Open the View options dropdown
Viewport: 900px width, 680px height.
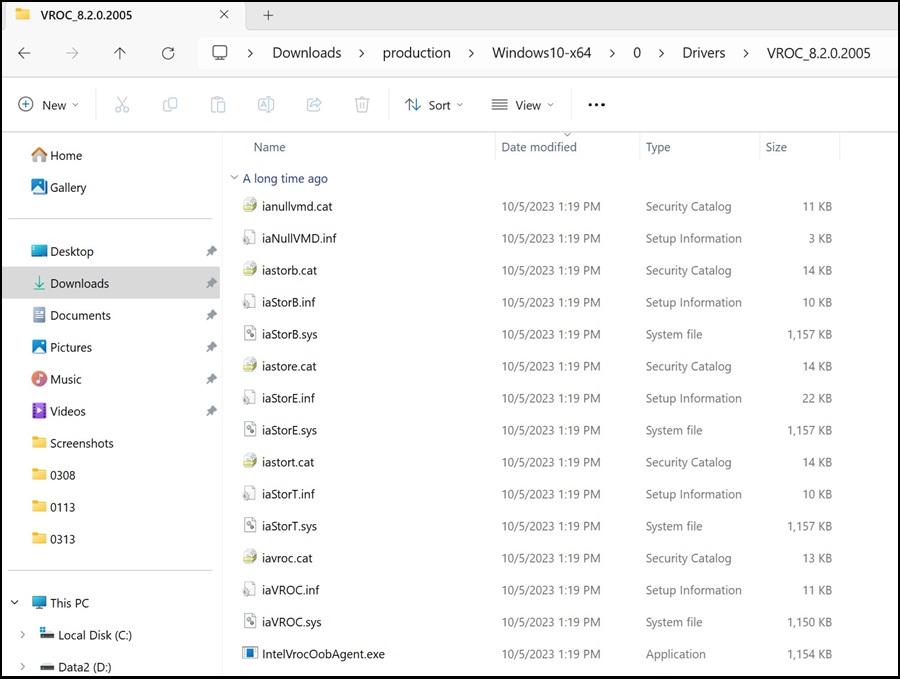[x=522, y=104]
